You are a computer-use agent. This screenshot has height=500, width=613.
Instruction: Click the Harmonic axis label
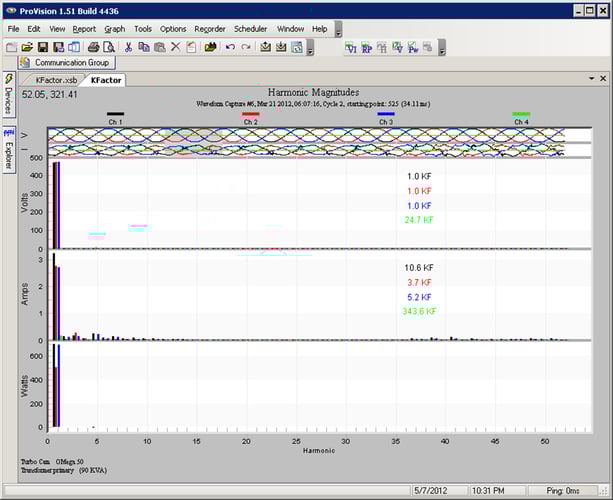(x=319, y=451)
